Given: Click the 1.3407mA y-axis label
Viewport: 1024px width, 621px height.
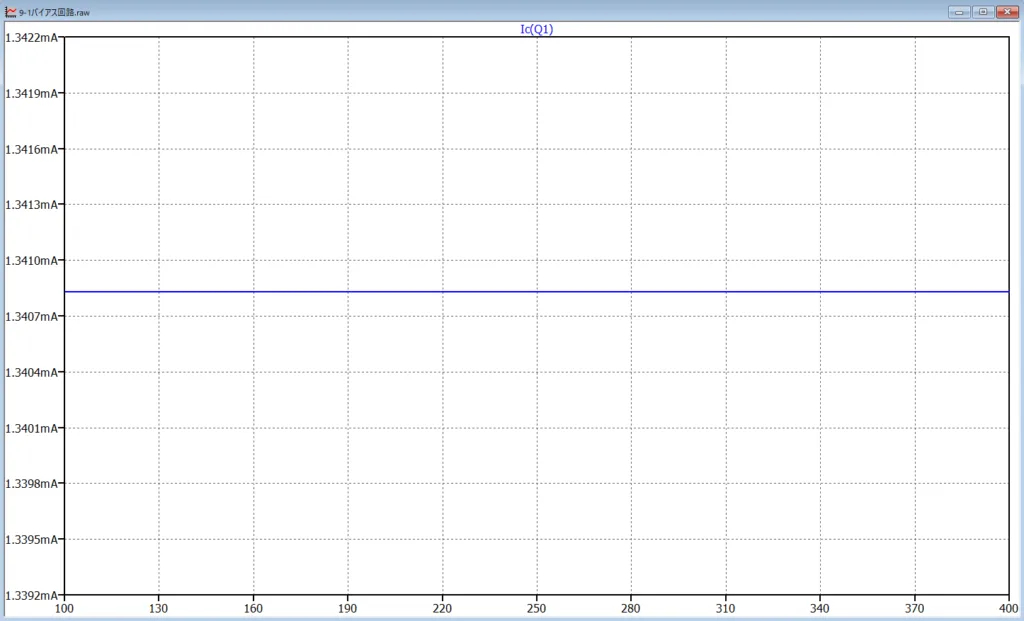Looking at the screenshot, I should click(30, 316).
